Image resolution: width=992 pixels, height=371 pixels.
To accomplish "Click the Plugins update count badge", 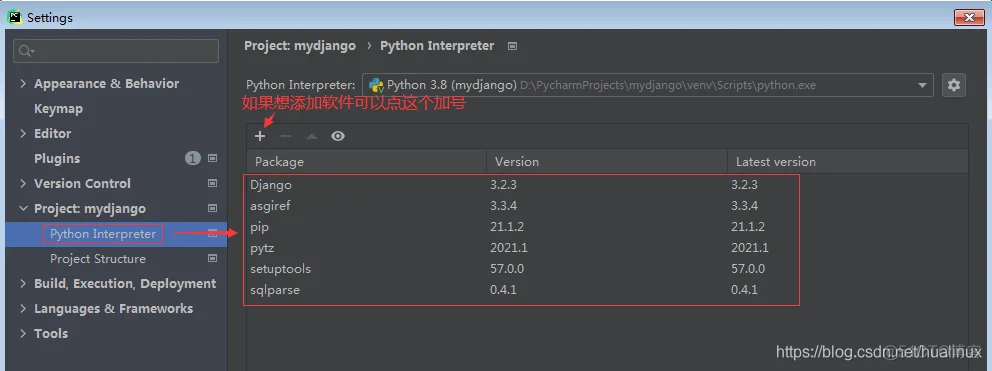I will tap(192, 158).
